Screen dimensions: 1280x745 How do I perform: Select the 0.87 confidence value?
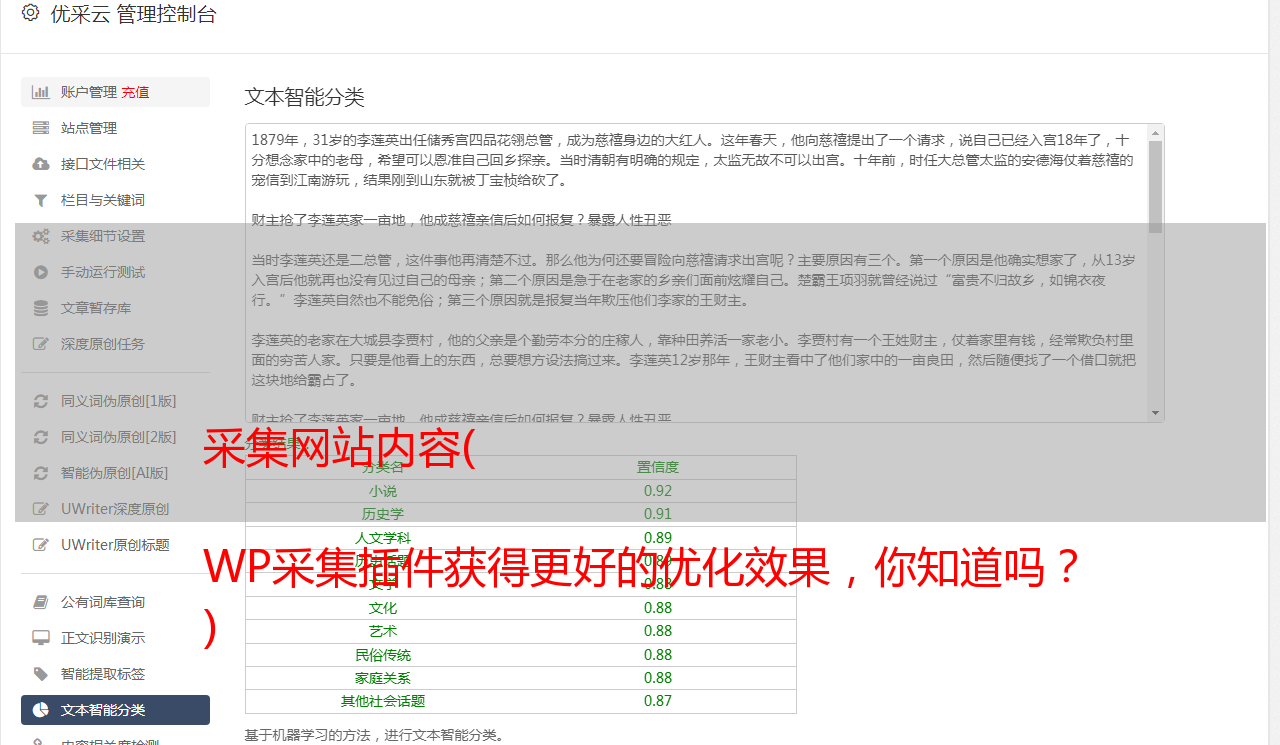coord(658,701)
